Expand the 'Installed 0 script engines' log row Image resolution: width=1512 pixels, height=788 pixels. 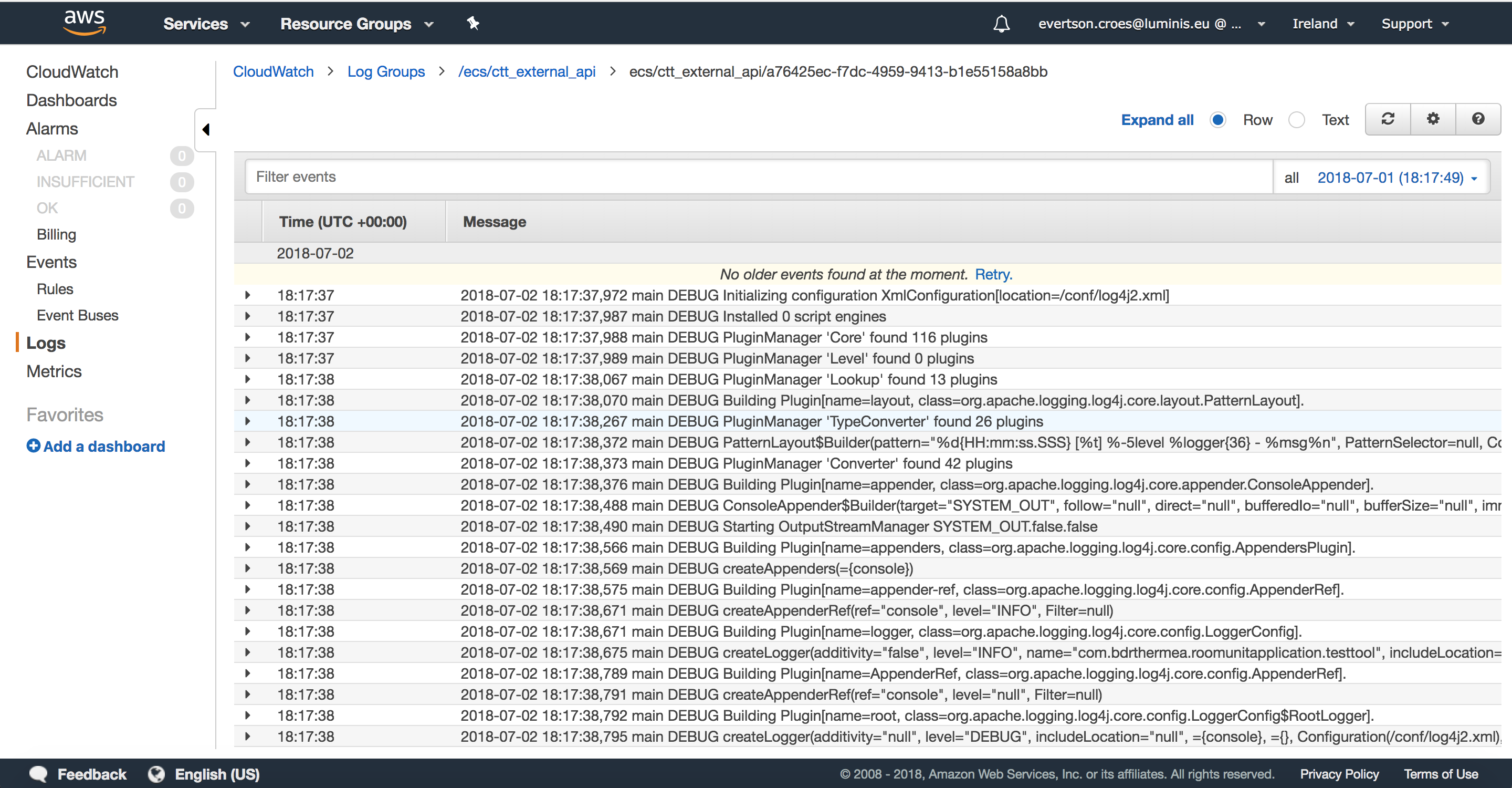point(248,316)
